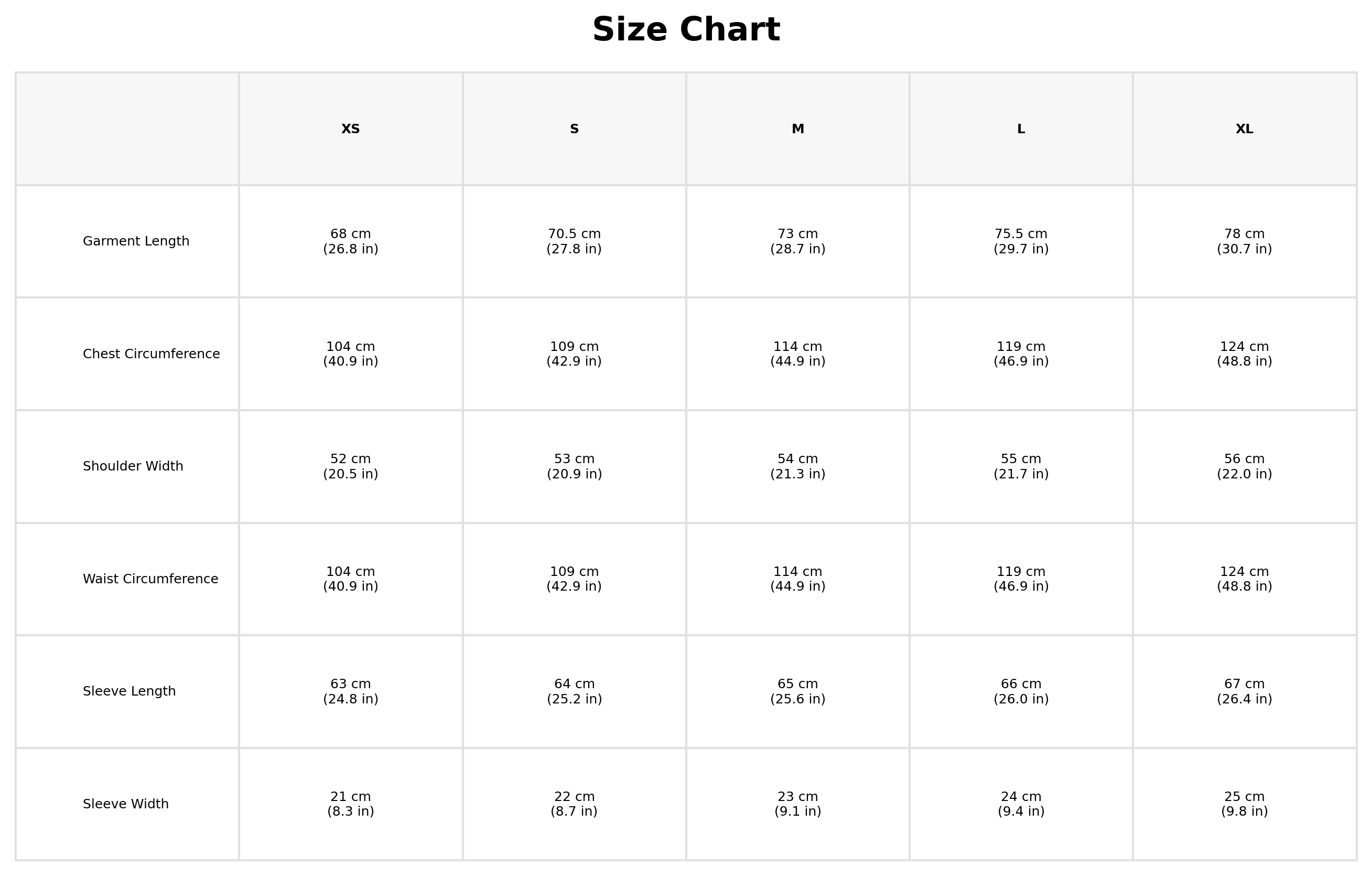Select the 63 cm sleeve length cell
Screen dimensions: 1372x876
350,691
